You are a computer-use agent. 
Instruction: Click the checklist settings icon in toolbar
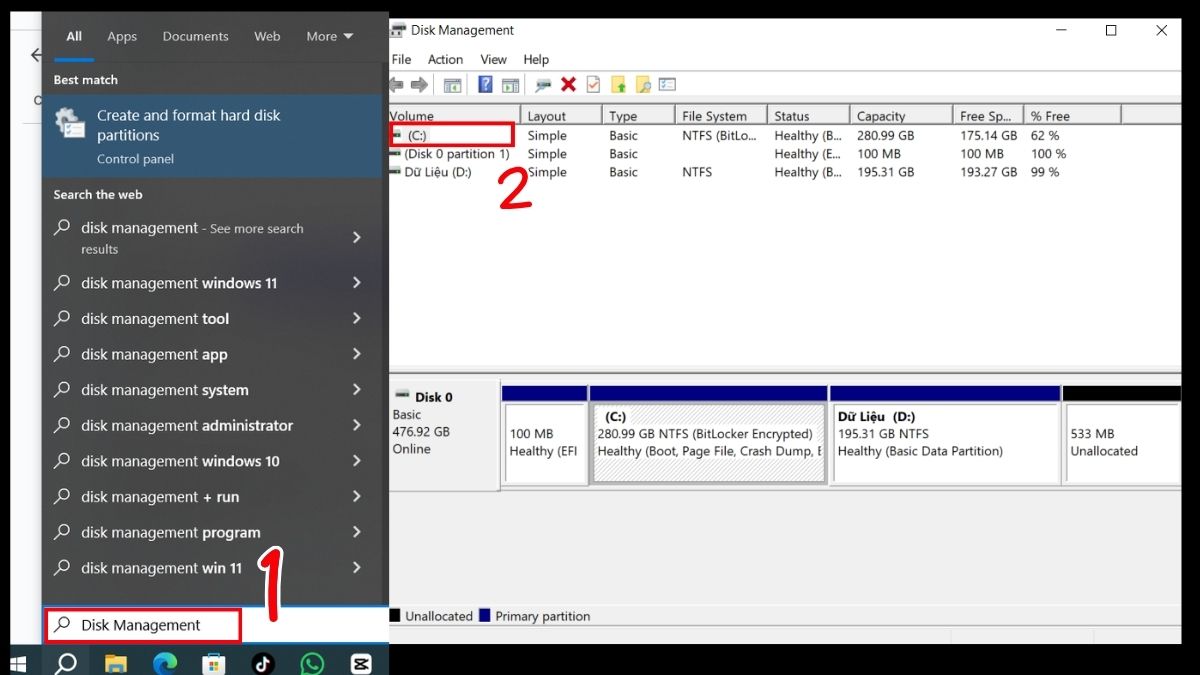click(x=667, y=86)
